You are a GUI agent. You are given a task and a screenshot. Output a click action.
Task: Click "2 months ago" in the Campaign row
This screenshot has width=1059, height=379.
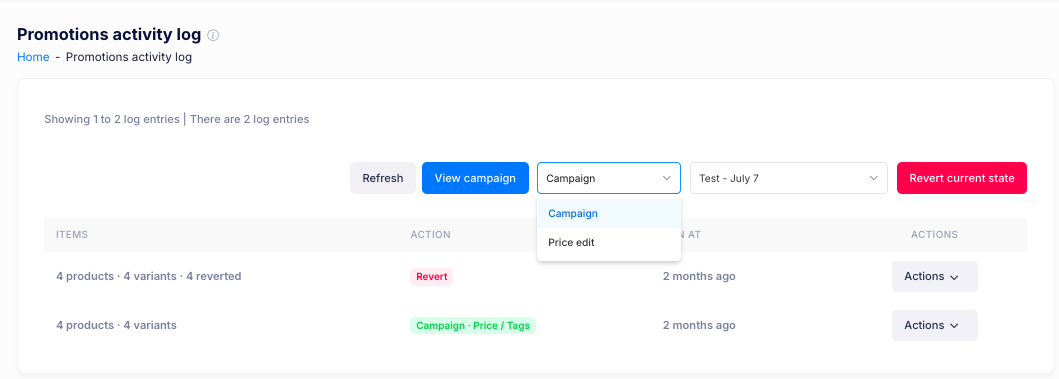pos(699,326)
